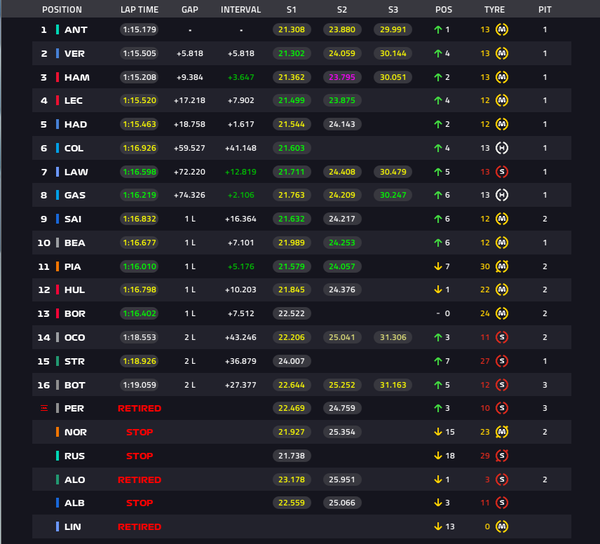Click PIA's orange team color bar
The height and width of the screenshot is (544, 600).
(57, 266)
